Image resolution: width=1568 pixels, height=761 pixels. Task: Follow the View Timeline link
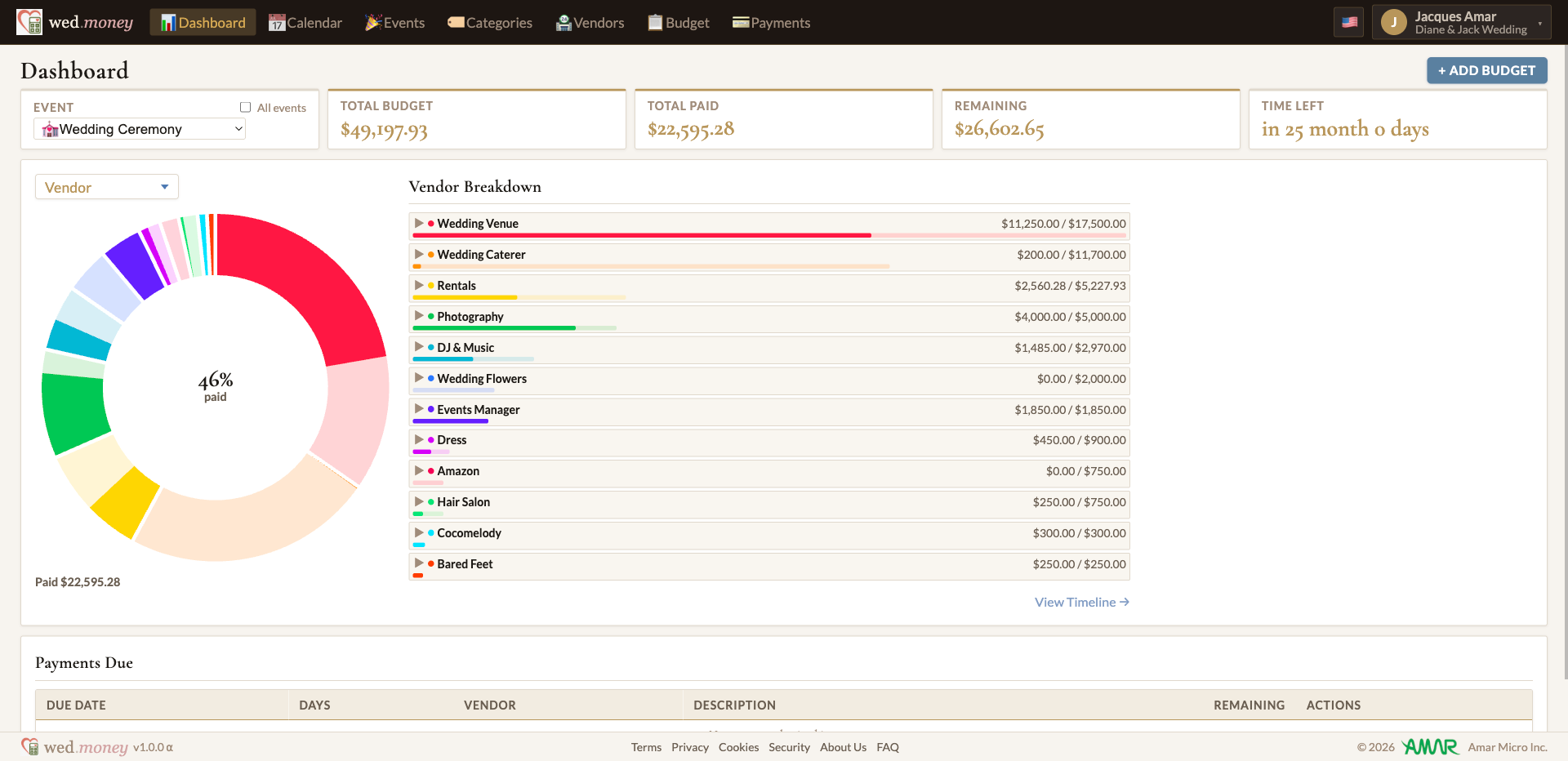click(1082, 603)
